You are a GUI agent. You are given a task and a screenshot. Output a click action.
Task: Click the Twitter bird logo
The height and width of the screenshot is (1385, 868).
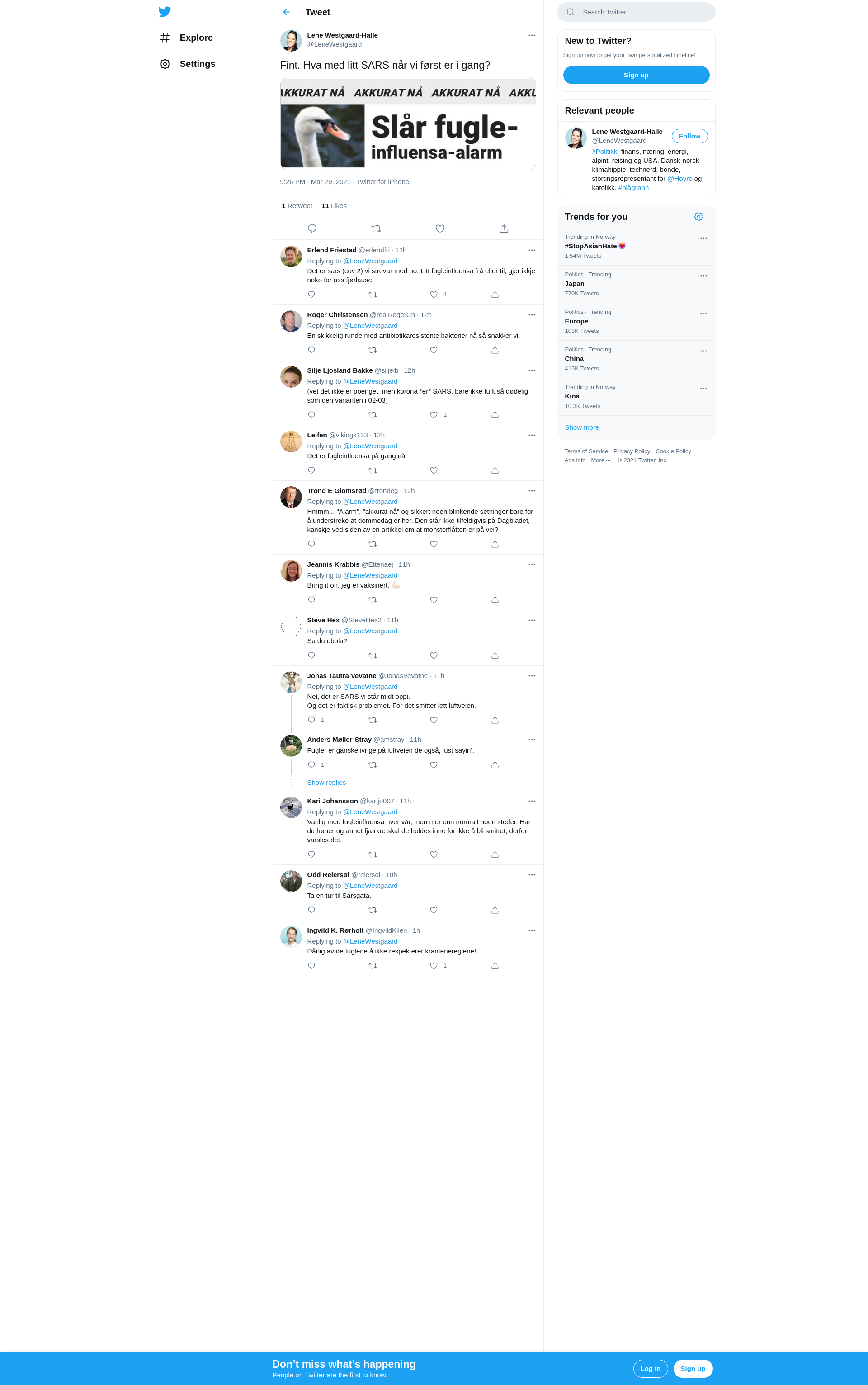pos(165,11)
